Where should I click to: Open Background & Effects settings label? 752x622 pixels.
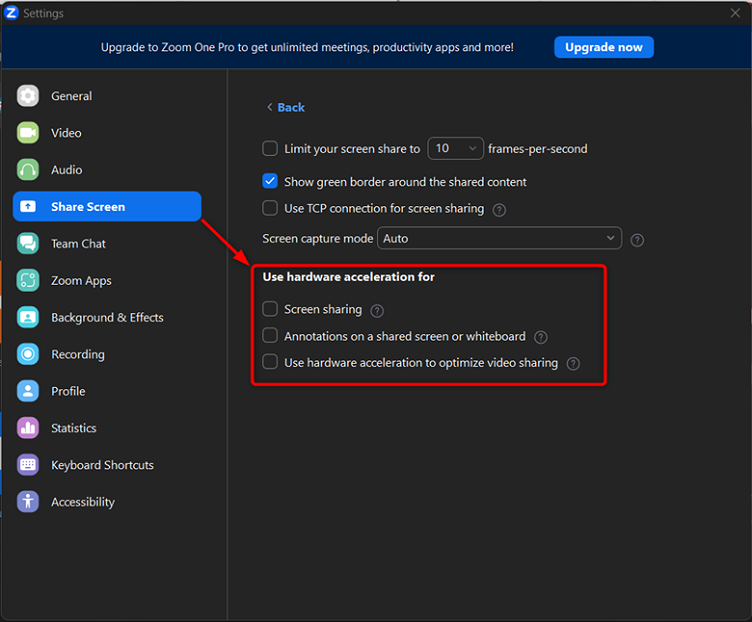(107, 317)
